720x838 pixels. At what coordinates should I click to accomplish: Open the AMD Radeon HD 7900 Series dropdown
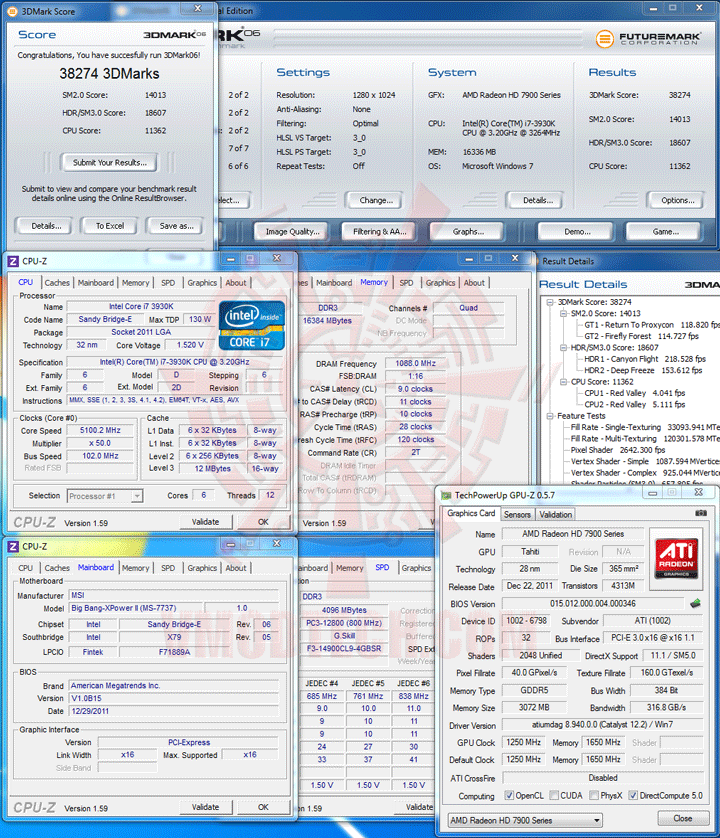[525, 820]
